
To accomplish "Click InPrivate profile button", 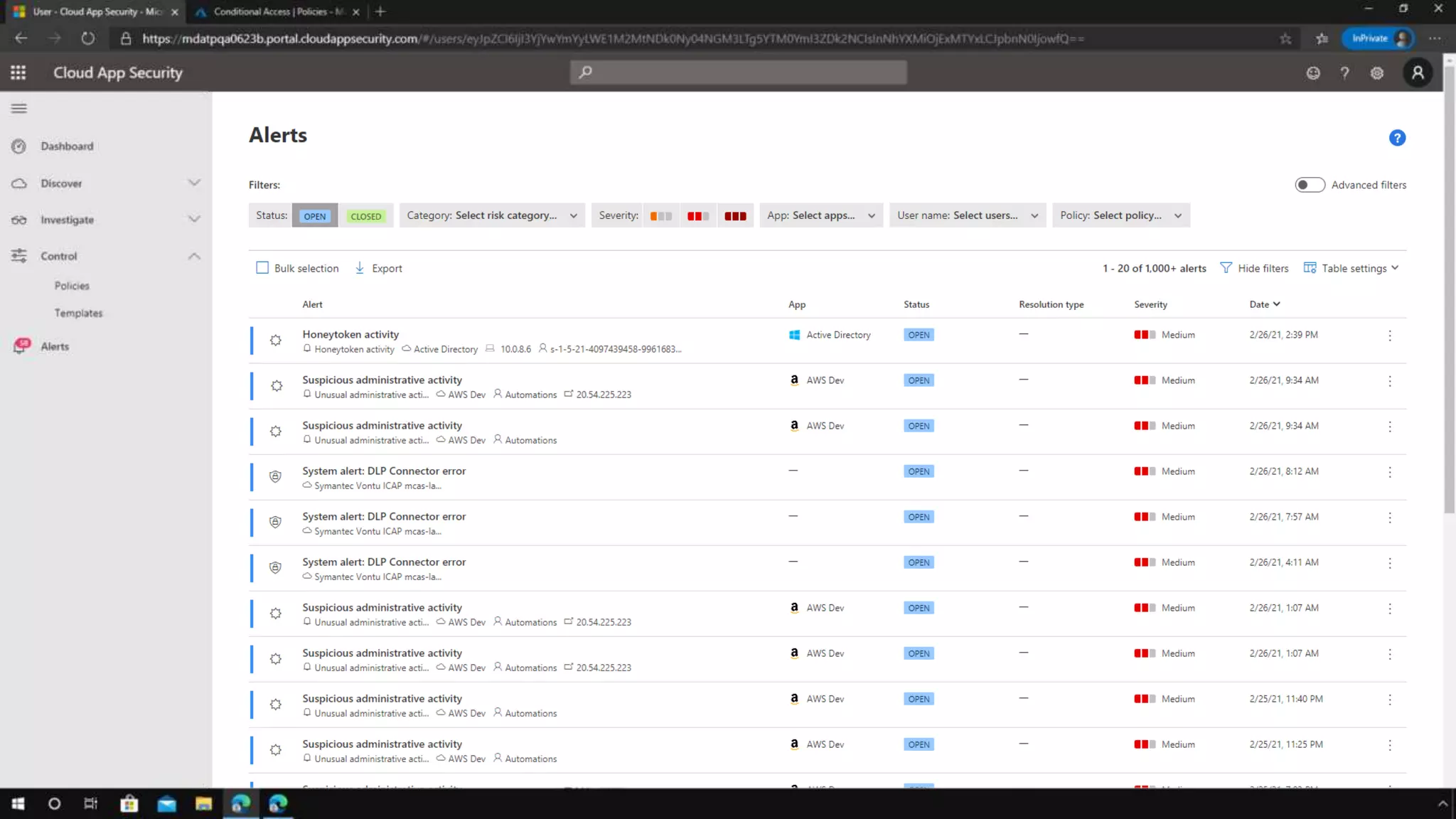I will pos(1379,38).
